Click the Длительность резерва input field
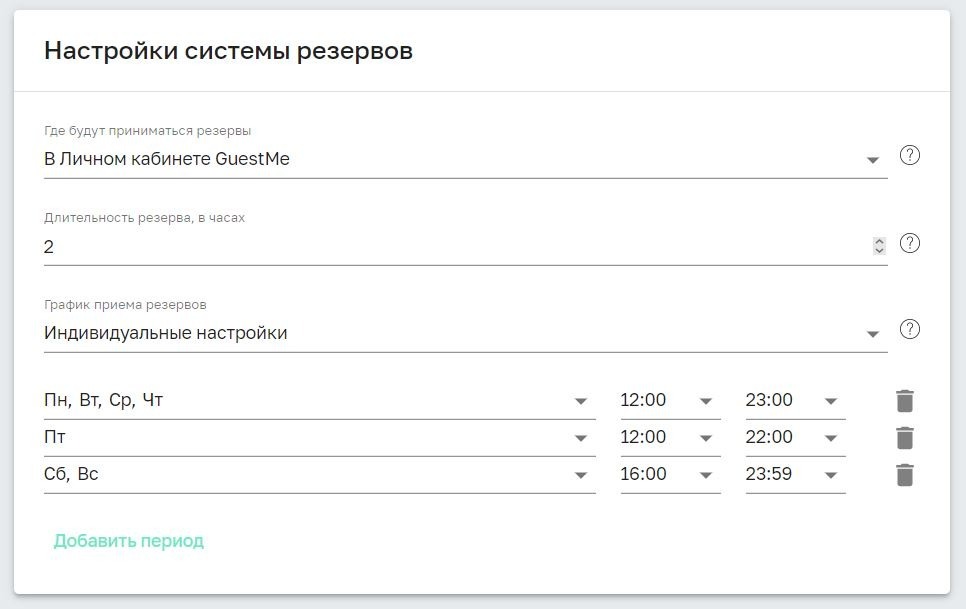The width and height of the screenshot is (966, 609). point(400,246)
